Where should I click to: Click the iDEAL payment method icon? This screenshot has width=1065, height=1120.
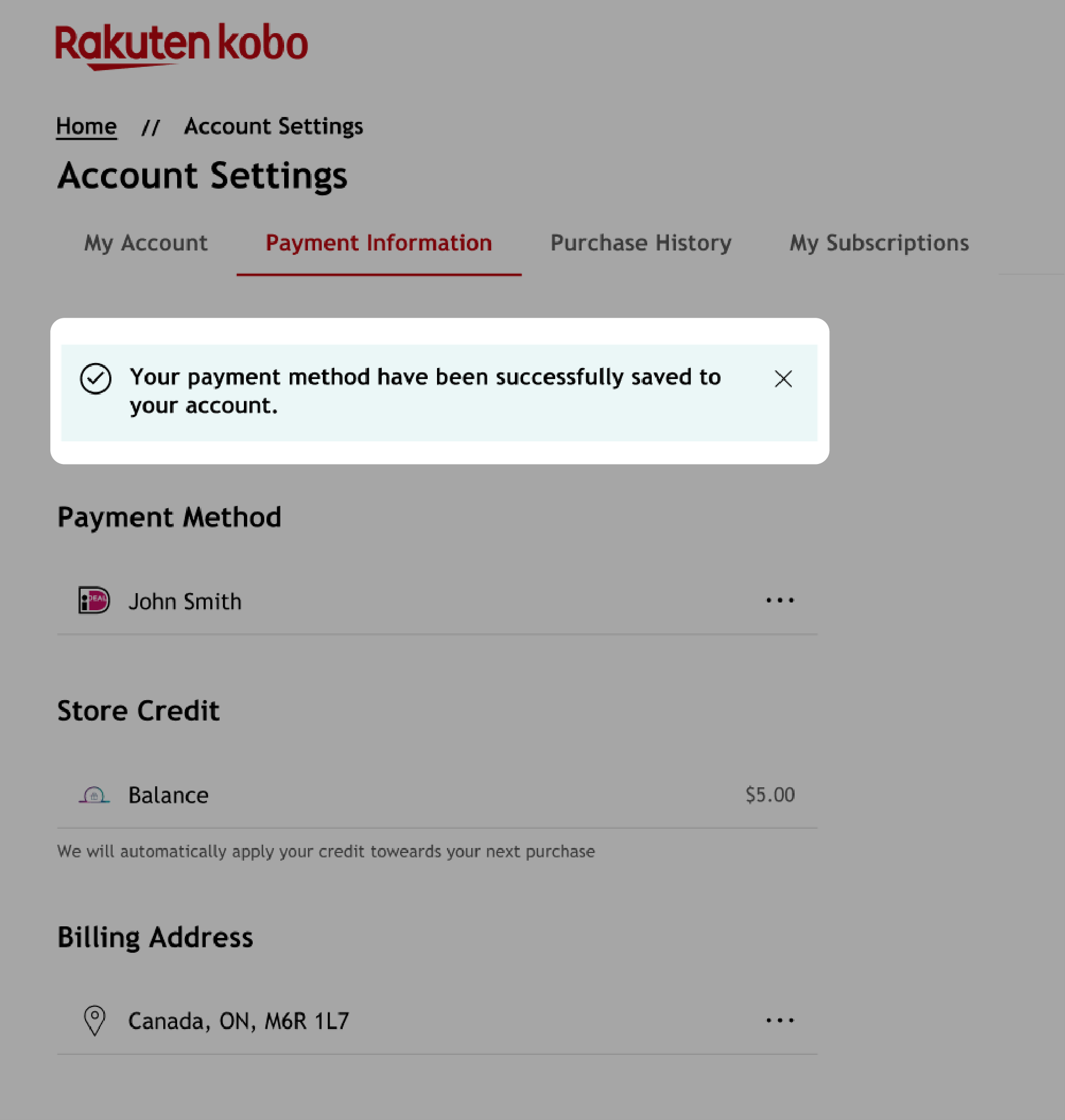[x=95, y=600]
